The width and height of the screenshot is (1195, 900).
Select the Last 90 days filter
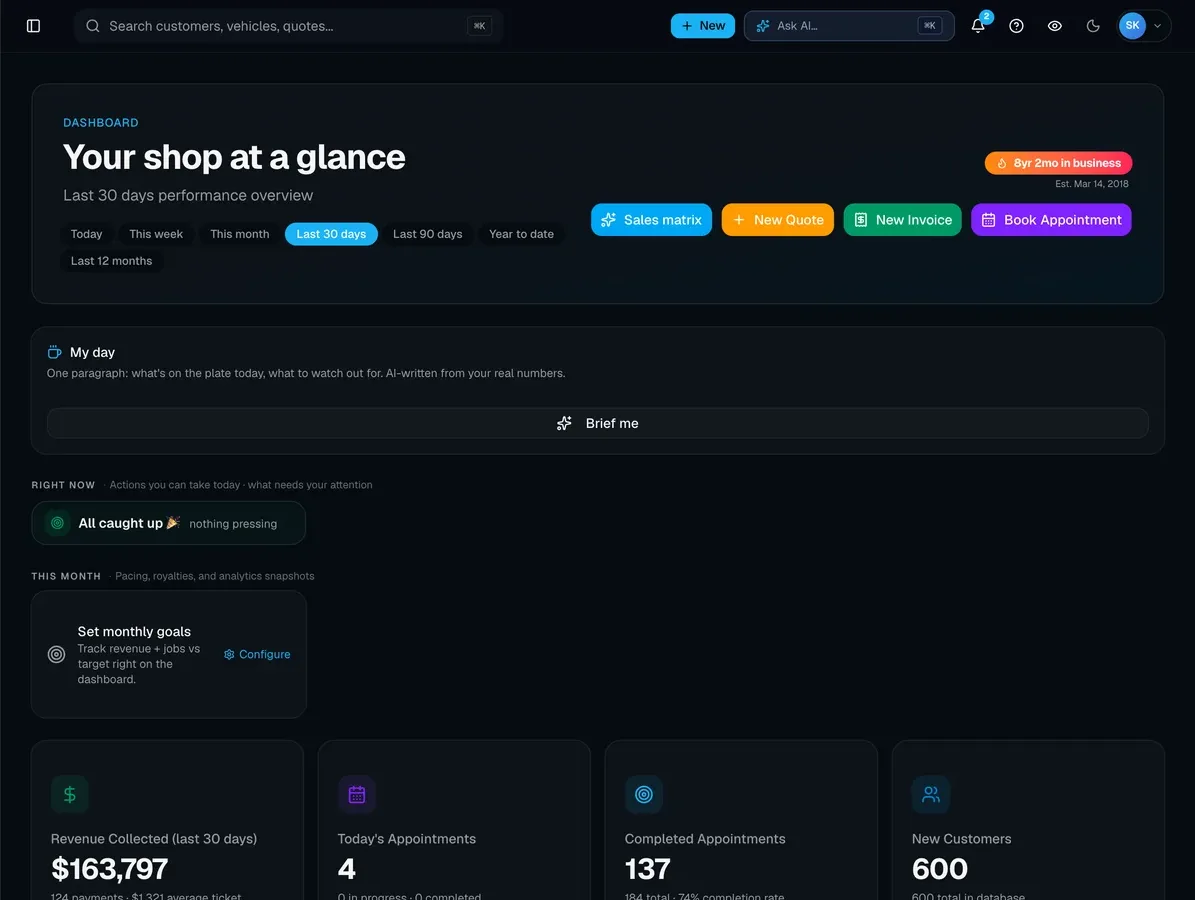click(428, 234)
